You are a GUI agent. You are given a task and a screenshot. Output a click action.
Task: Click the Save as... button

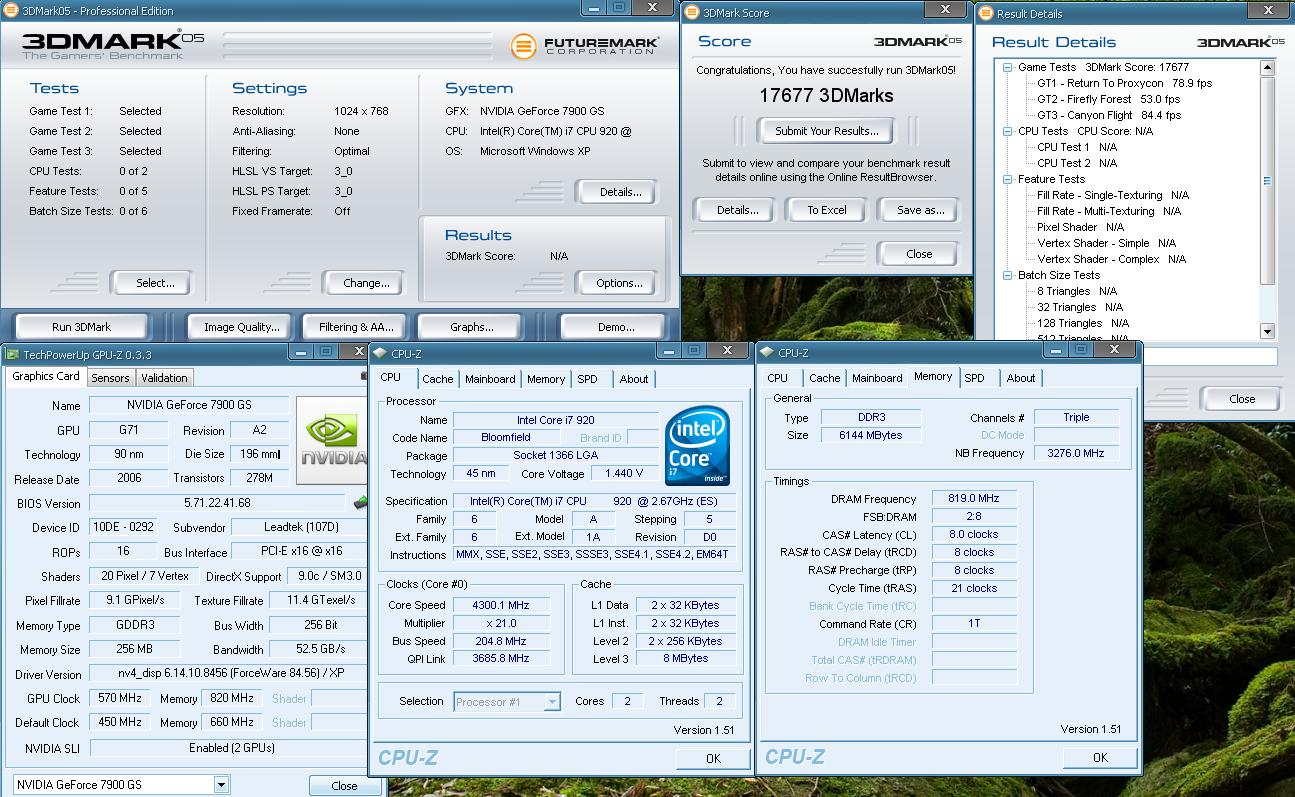click(x=920, y=210)
